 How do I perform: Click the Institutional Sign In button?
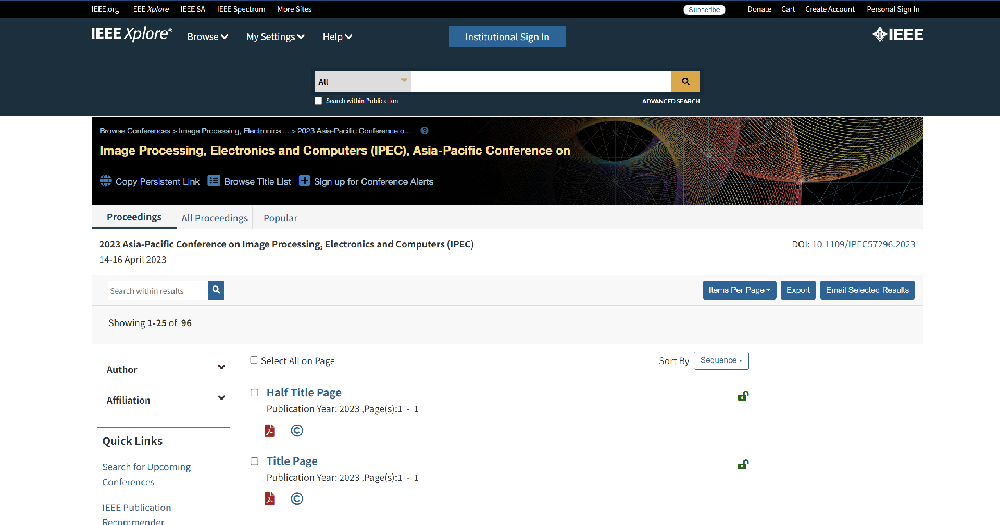[x=507, y=37]
